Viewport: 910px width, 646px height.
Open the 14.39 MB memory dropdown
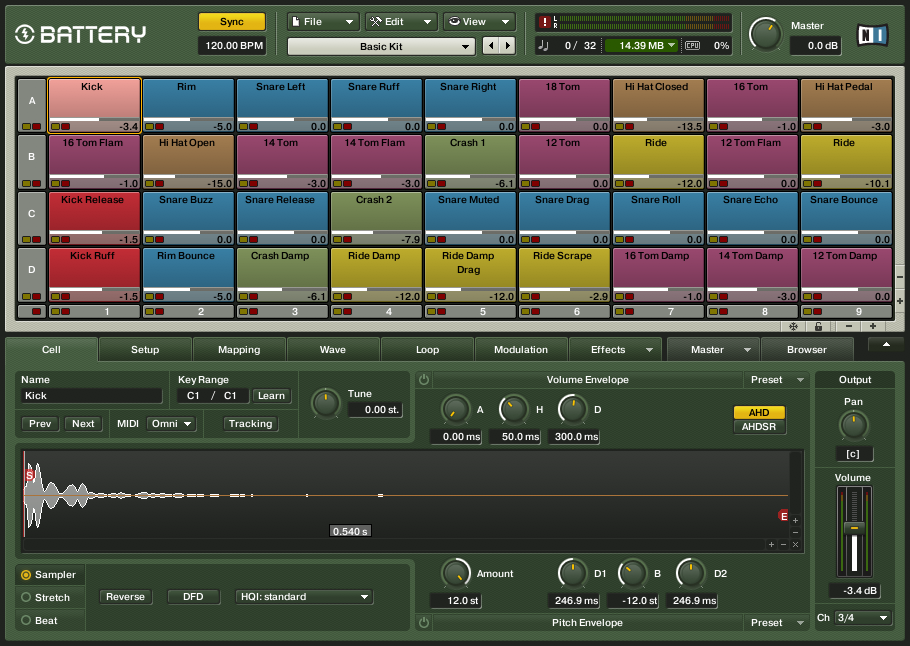coord(641,45)
